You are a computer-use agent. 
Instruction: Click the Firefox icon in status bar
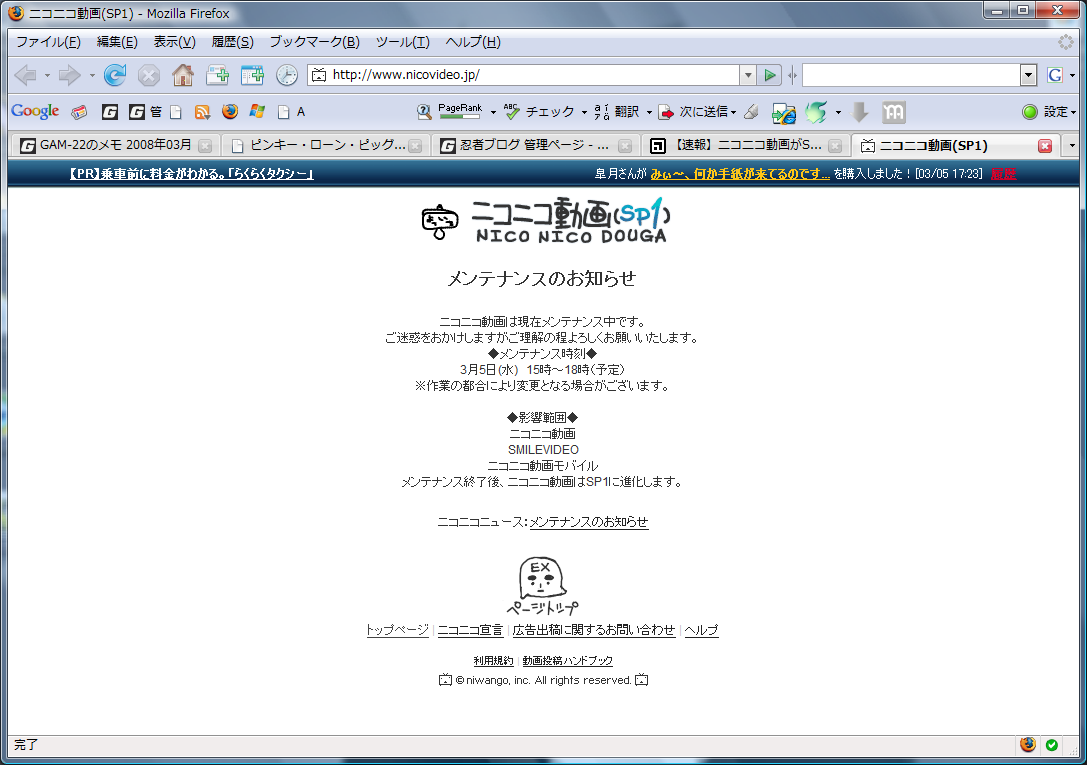1028,744
